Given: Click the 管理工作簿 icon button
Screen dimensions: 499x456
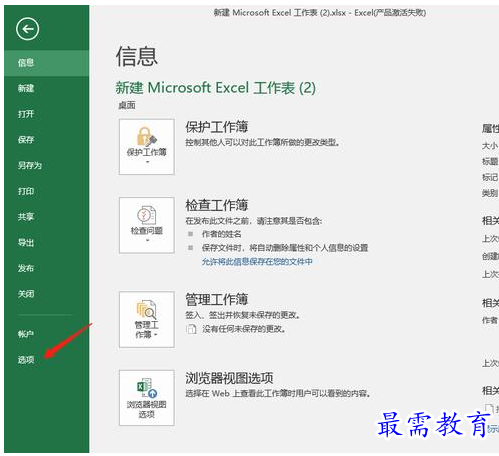Looking at the screenshot, I should point(147,319).
